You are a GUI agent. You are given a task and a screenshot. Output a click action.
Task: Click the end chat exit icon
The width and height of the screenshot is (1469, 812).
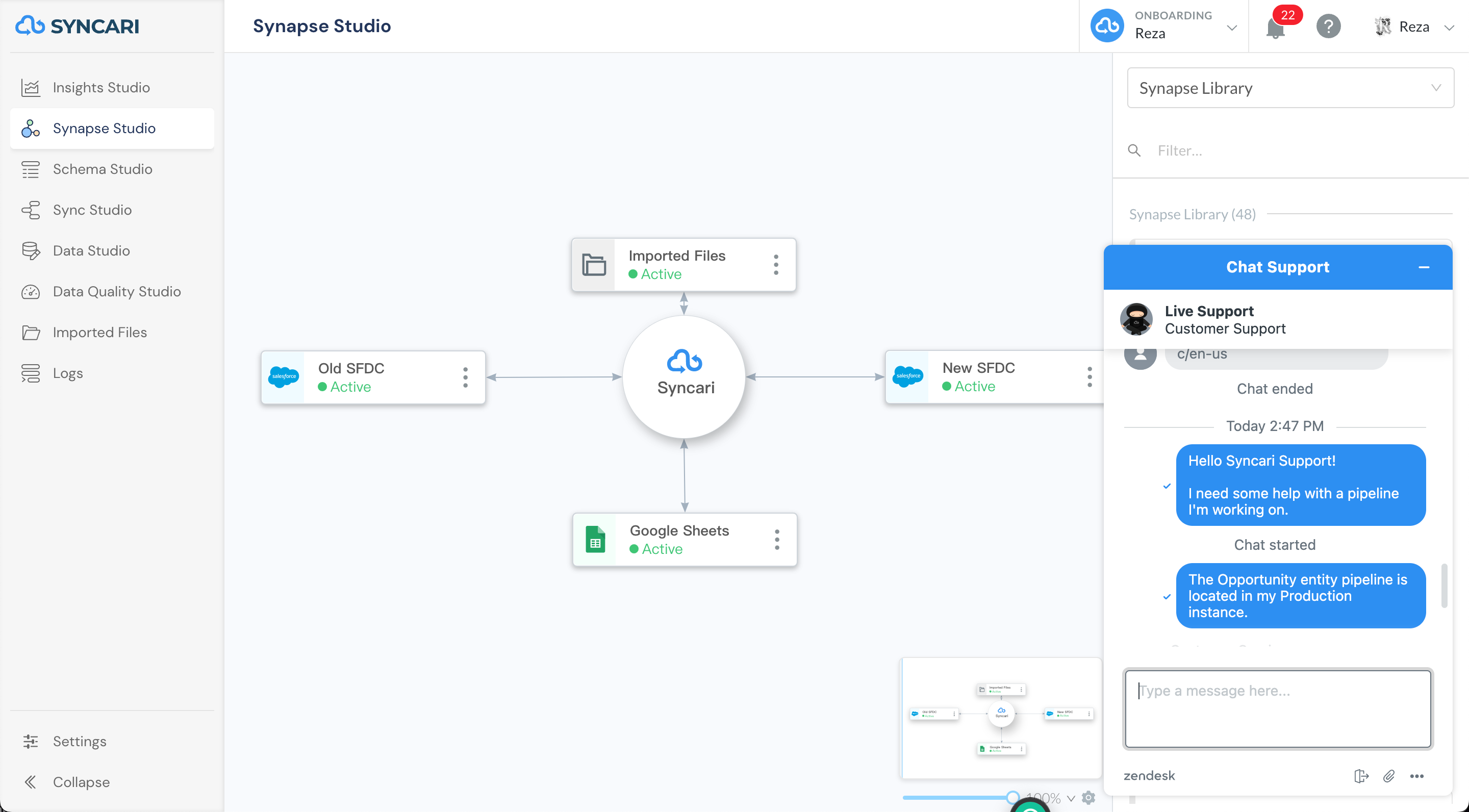pyautogui.click(x=1361, y=775)
